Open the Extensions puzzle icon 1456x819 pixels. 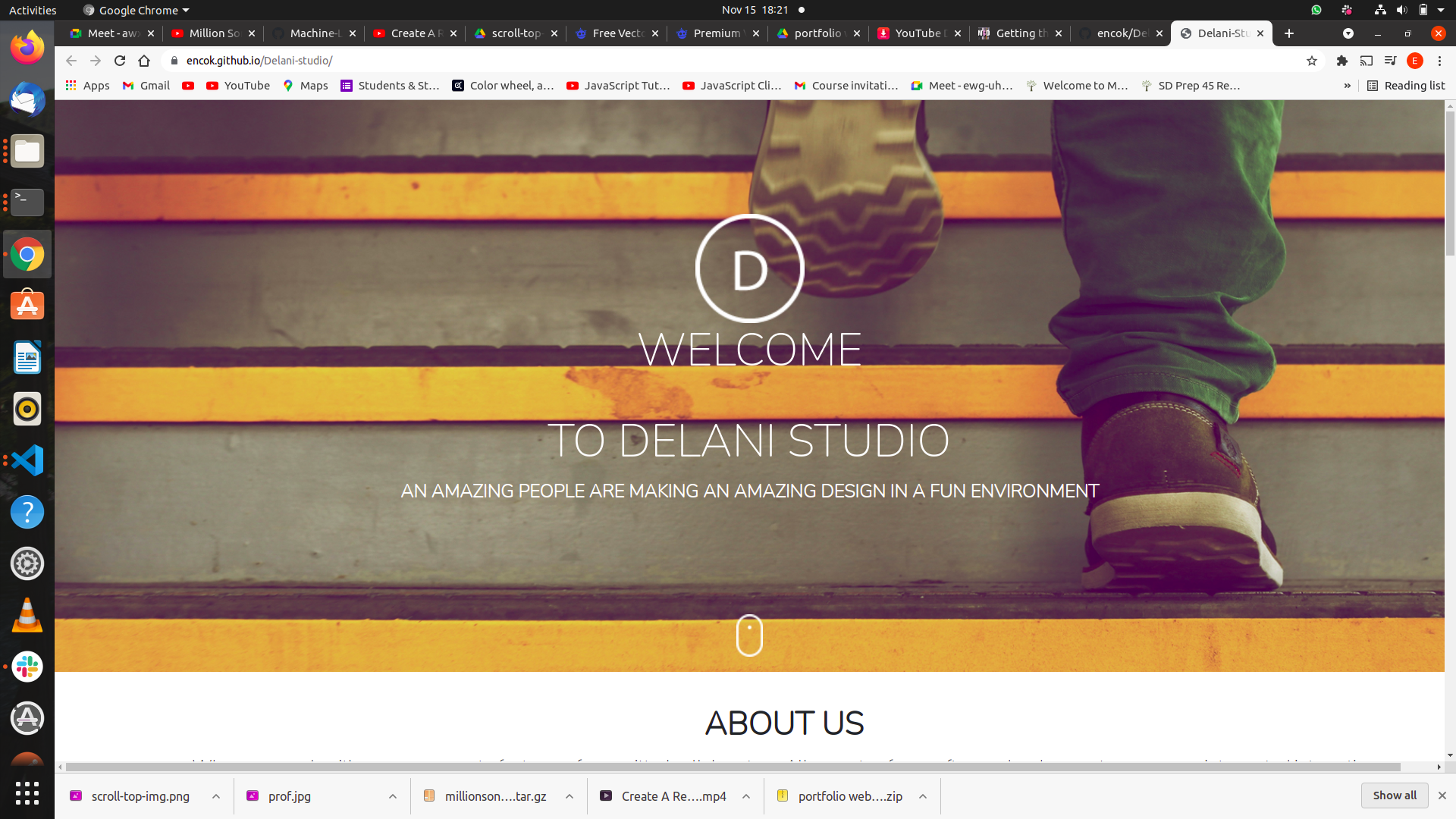1342,61
